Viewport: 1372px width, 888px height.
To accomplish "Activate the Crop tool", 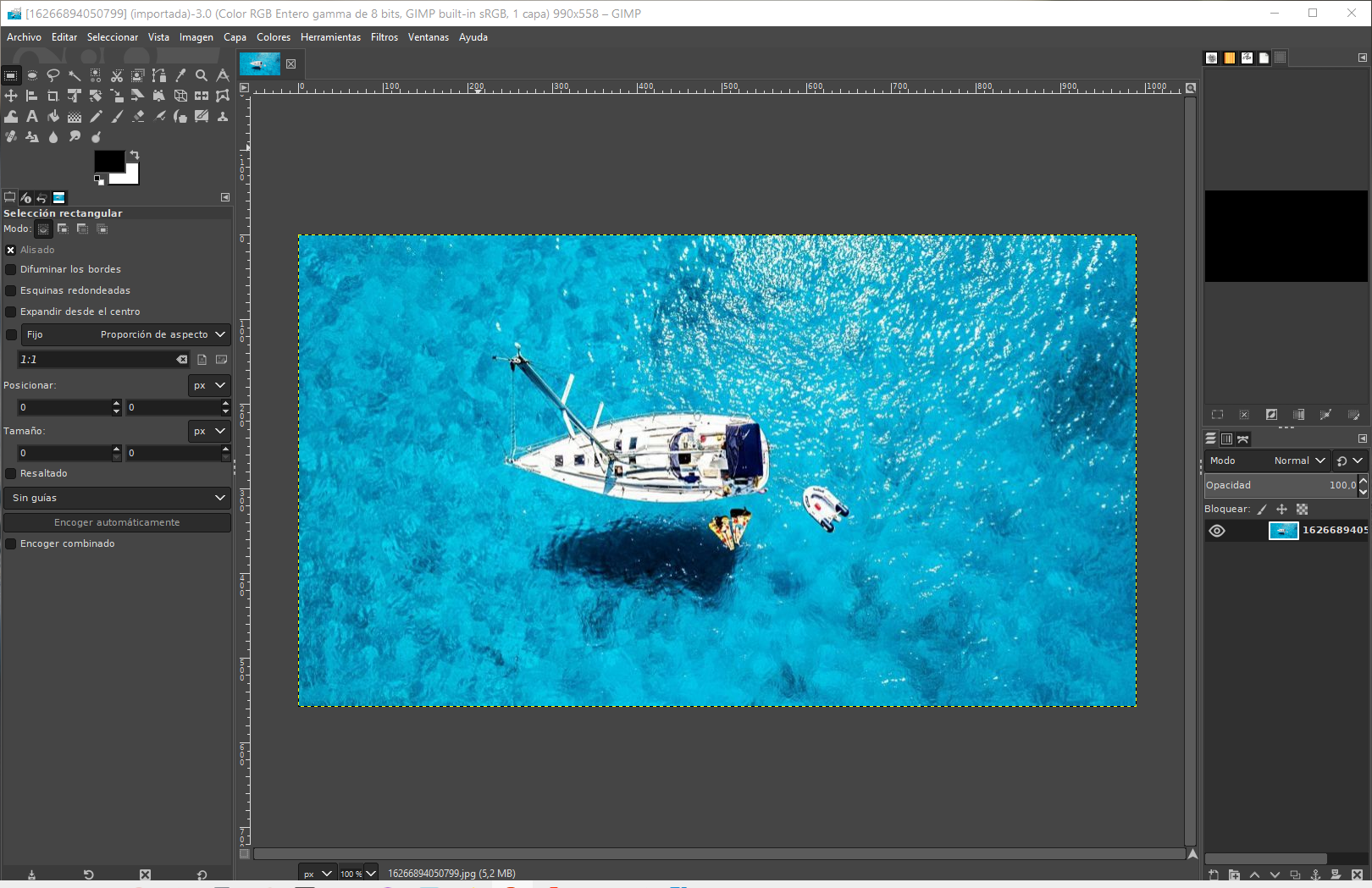I will tap(53, 96).
